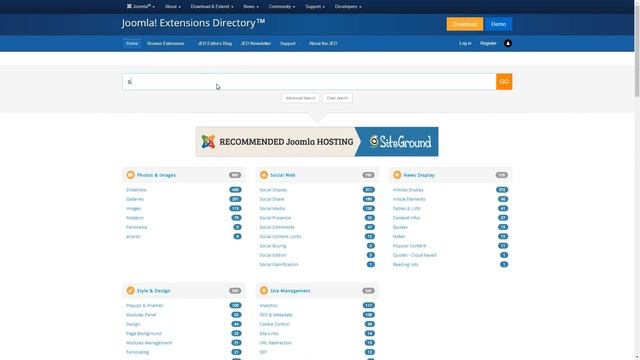Open the Photos & Images category heading
The height and width of the screenshot is (360, 640).
[x=156, y=175]
